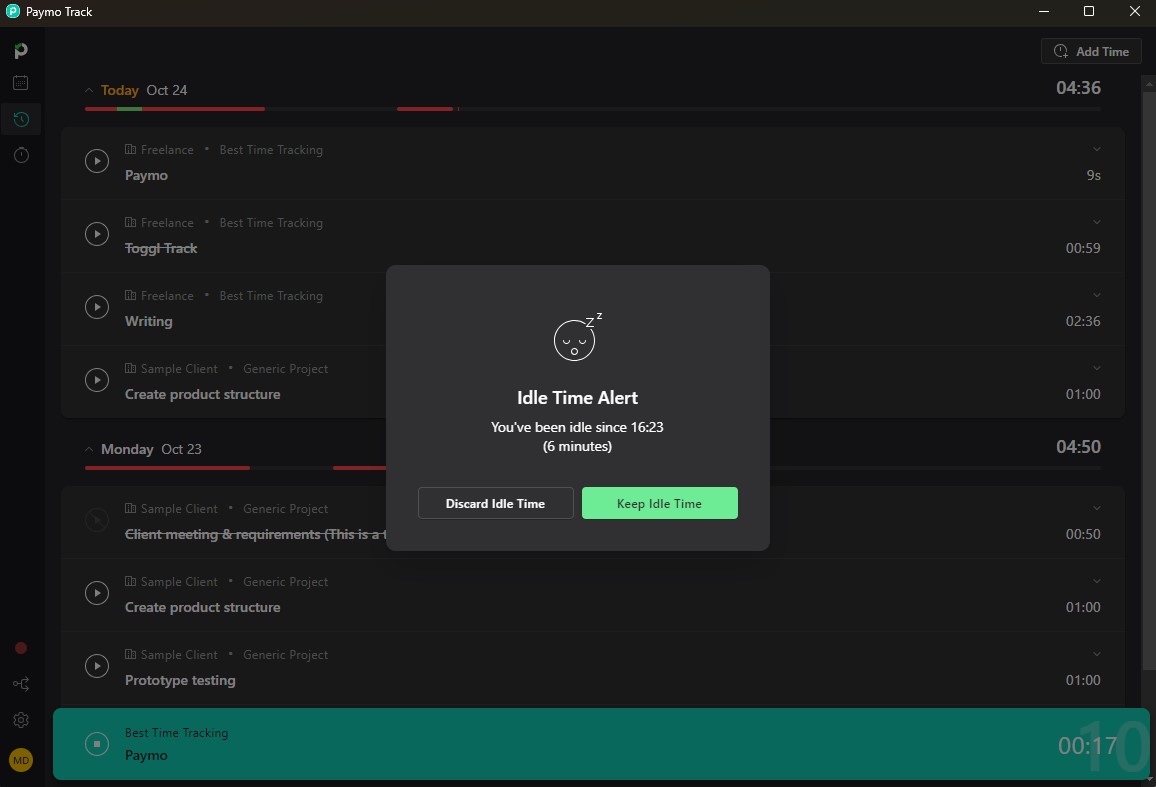Screen dimensions: 1156x787
Task: Stop the running Paymo timer
Action: tap(96, 744)
